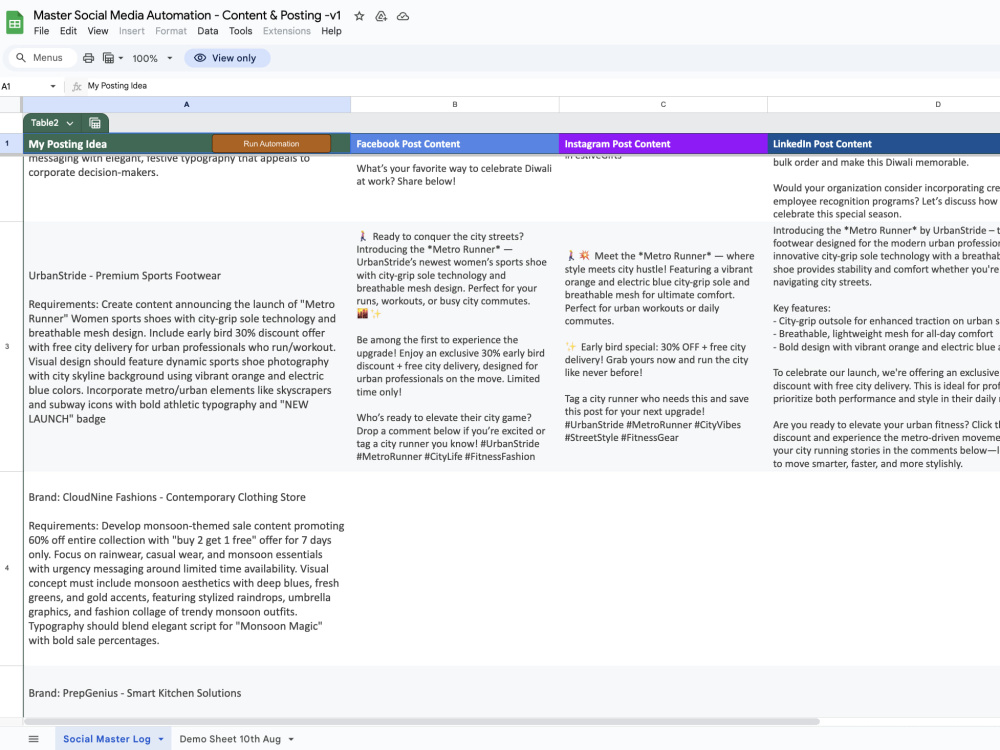Expand the name box dropdown arrow
The image size is (1000, 750).
pos(53,86)
